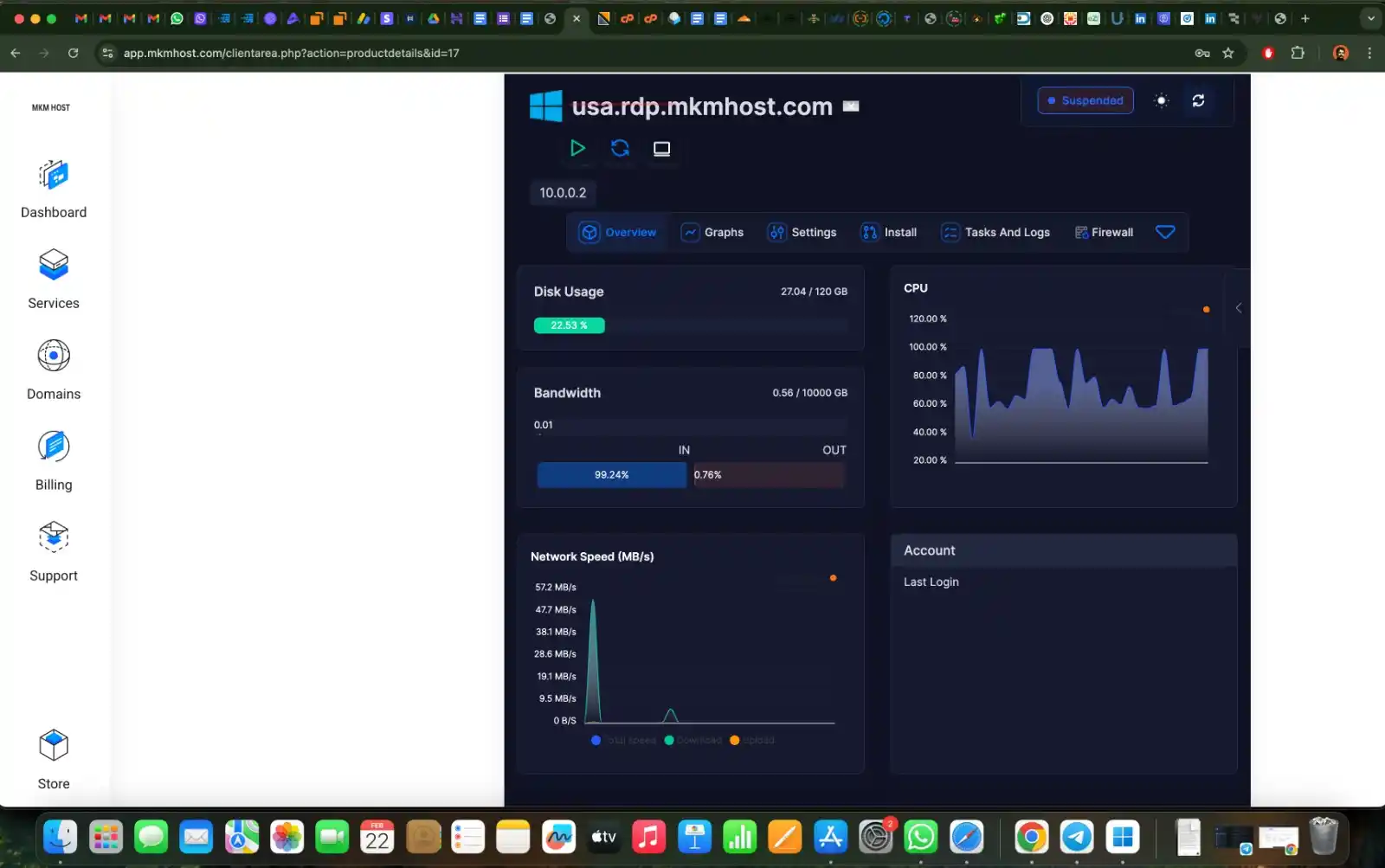Open the browser Extensions puzzle icon

pos(1297,53)
